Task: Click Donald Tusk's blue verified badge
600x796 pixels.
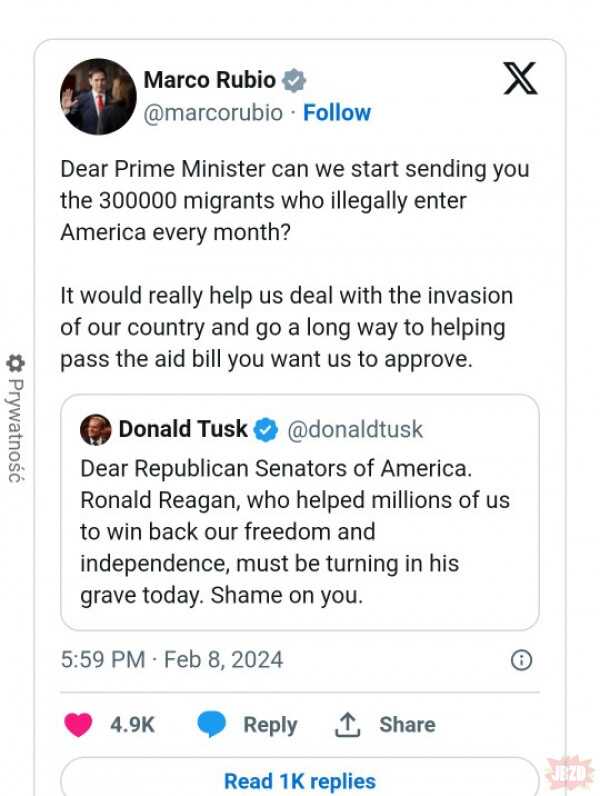Action: (265, 430)
